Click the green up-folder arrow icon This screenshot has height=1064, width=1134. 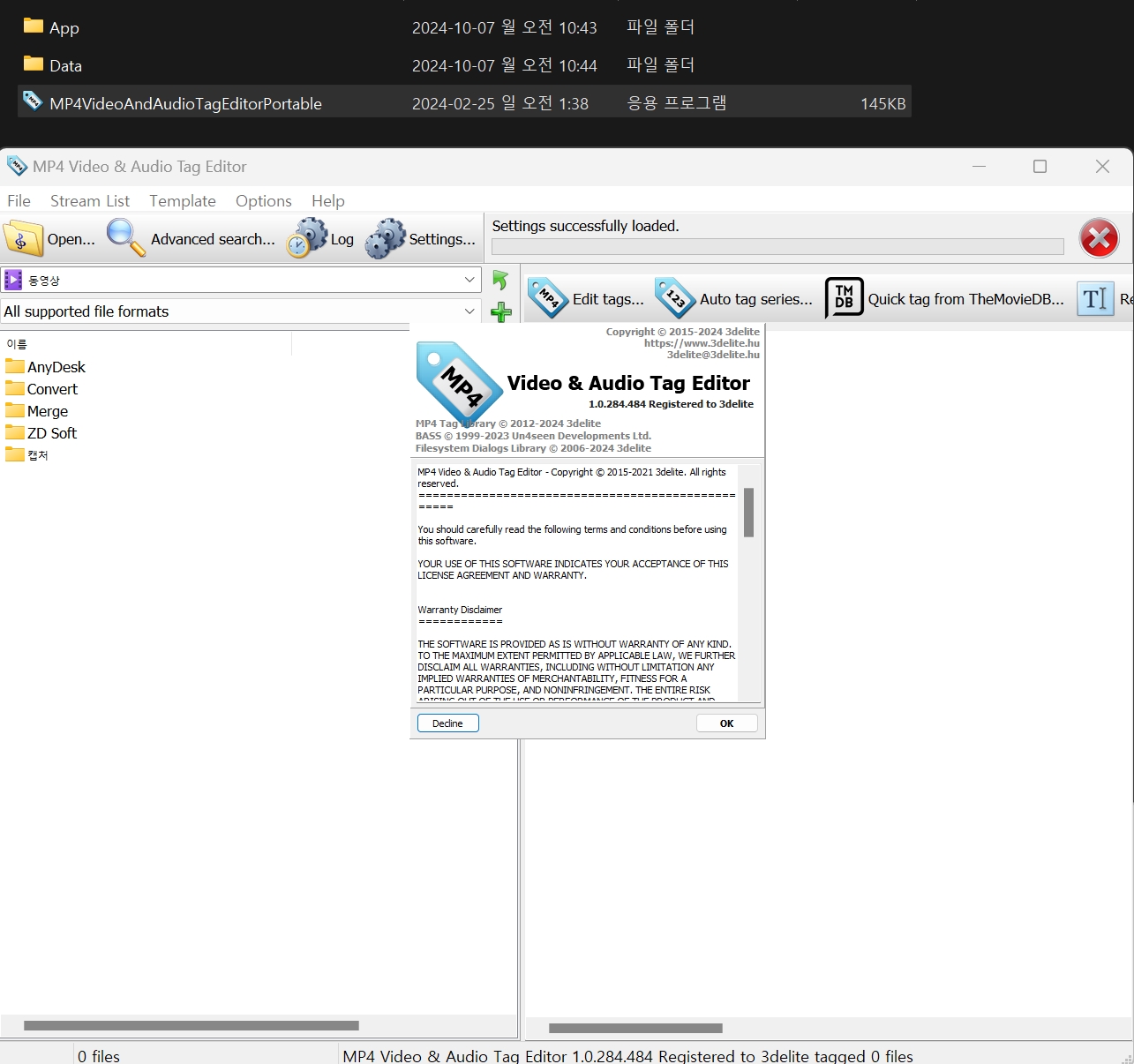[x=500, y=280]
